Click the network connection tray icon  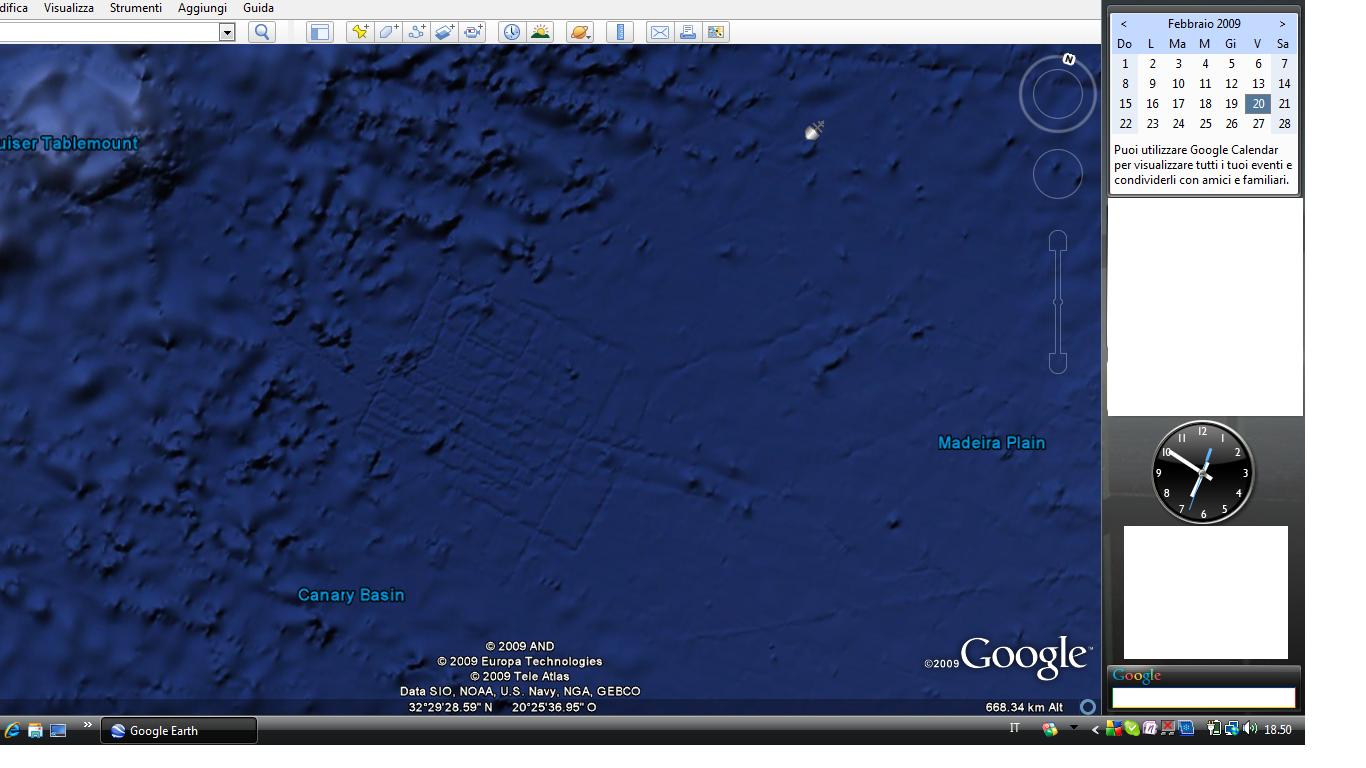pos(1232,729)
